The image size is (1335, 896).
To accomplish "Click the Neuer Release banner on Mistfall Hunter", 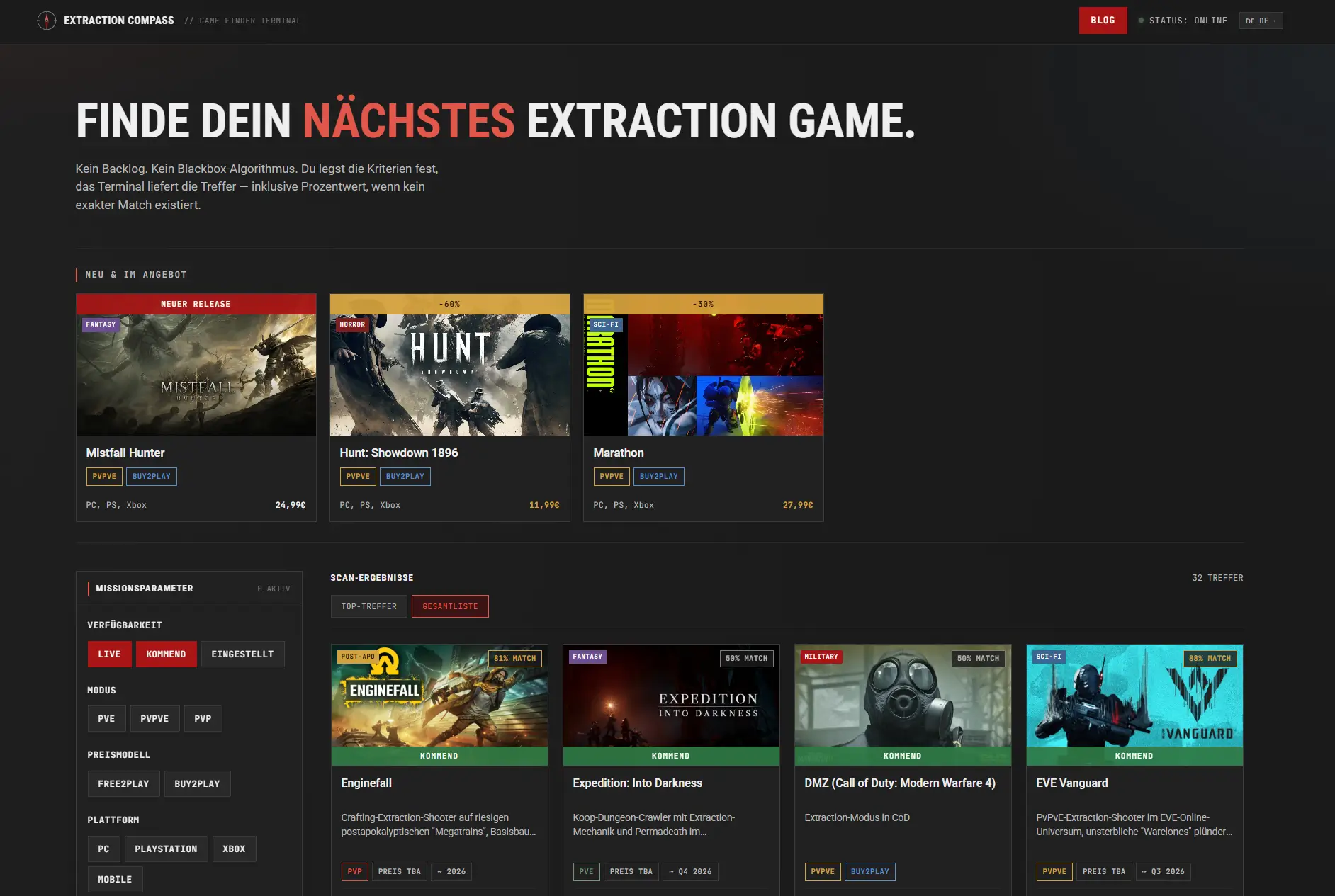I will [196, 305].
